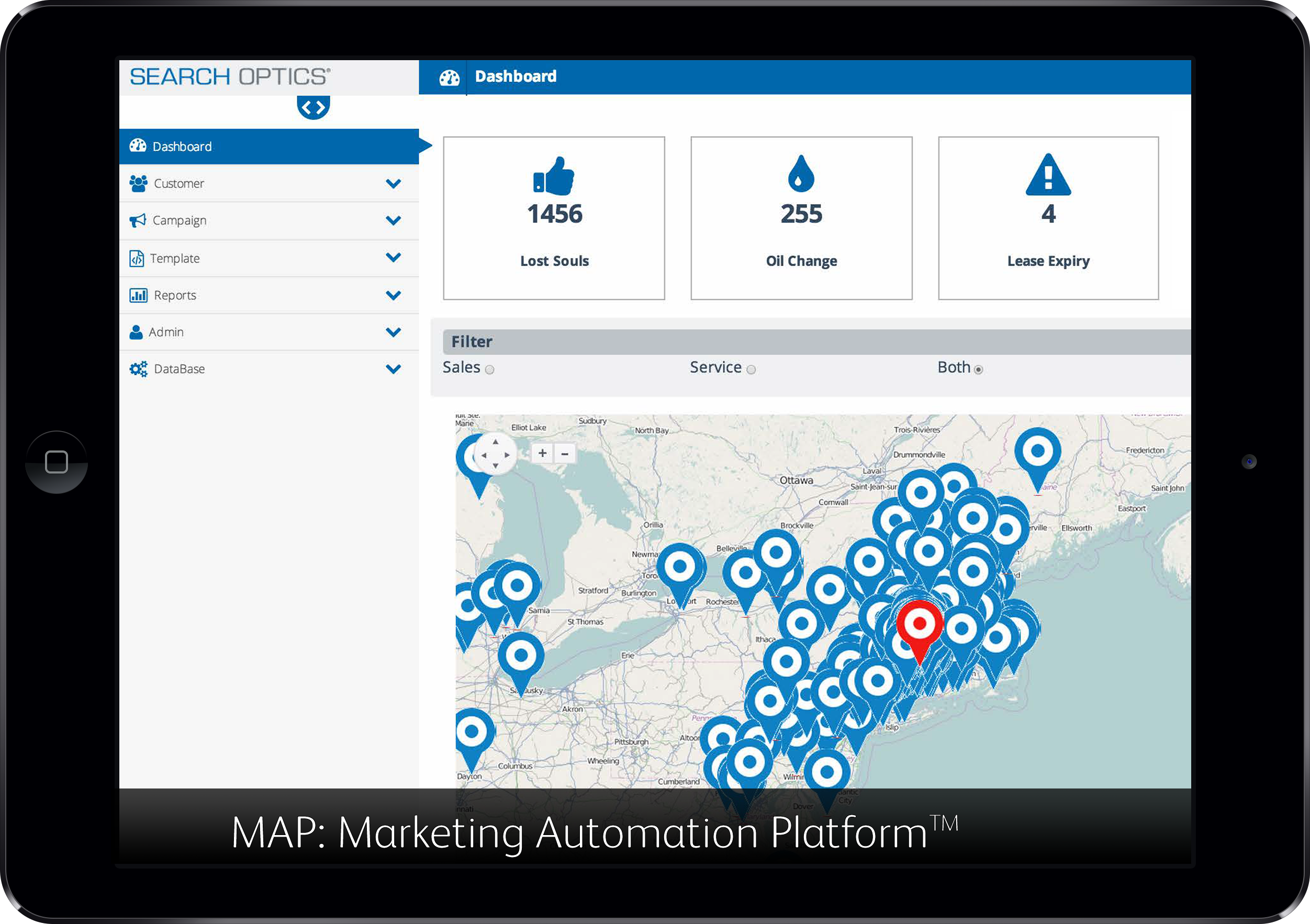Click the Campaign megaphone icon
Screen dimensions: 1310x924
coord(138,220)
